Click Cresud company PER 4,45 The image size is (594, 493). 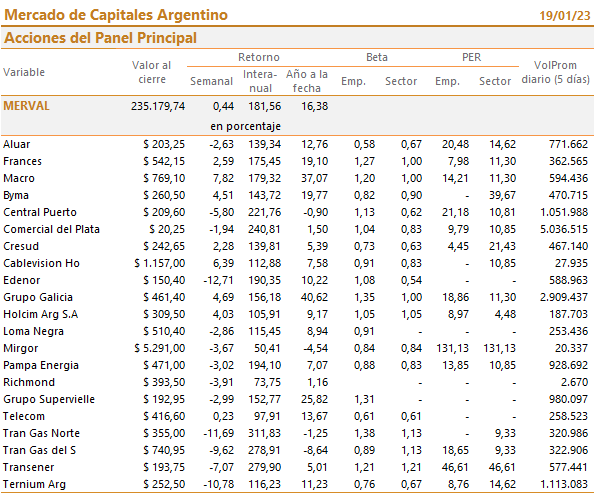point(458,246)
